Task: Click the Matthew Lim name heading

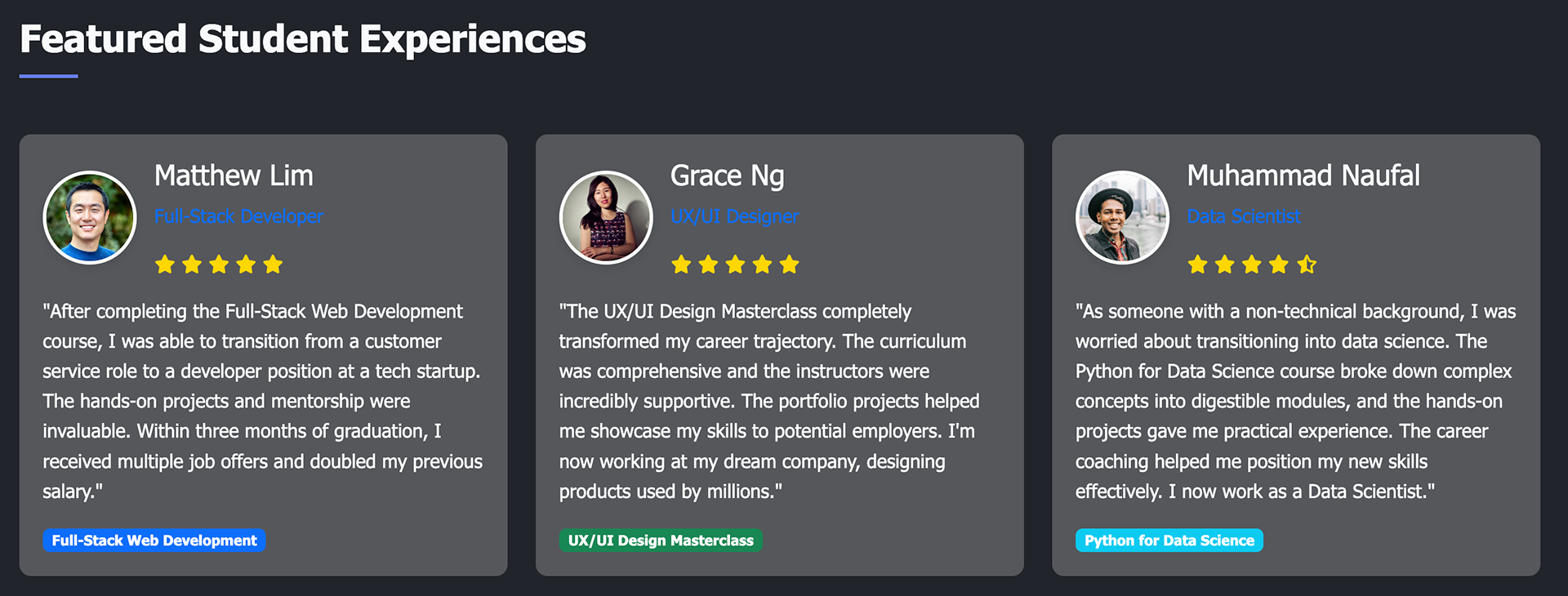Action: [x=234, y=176]
